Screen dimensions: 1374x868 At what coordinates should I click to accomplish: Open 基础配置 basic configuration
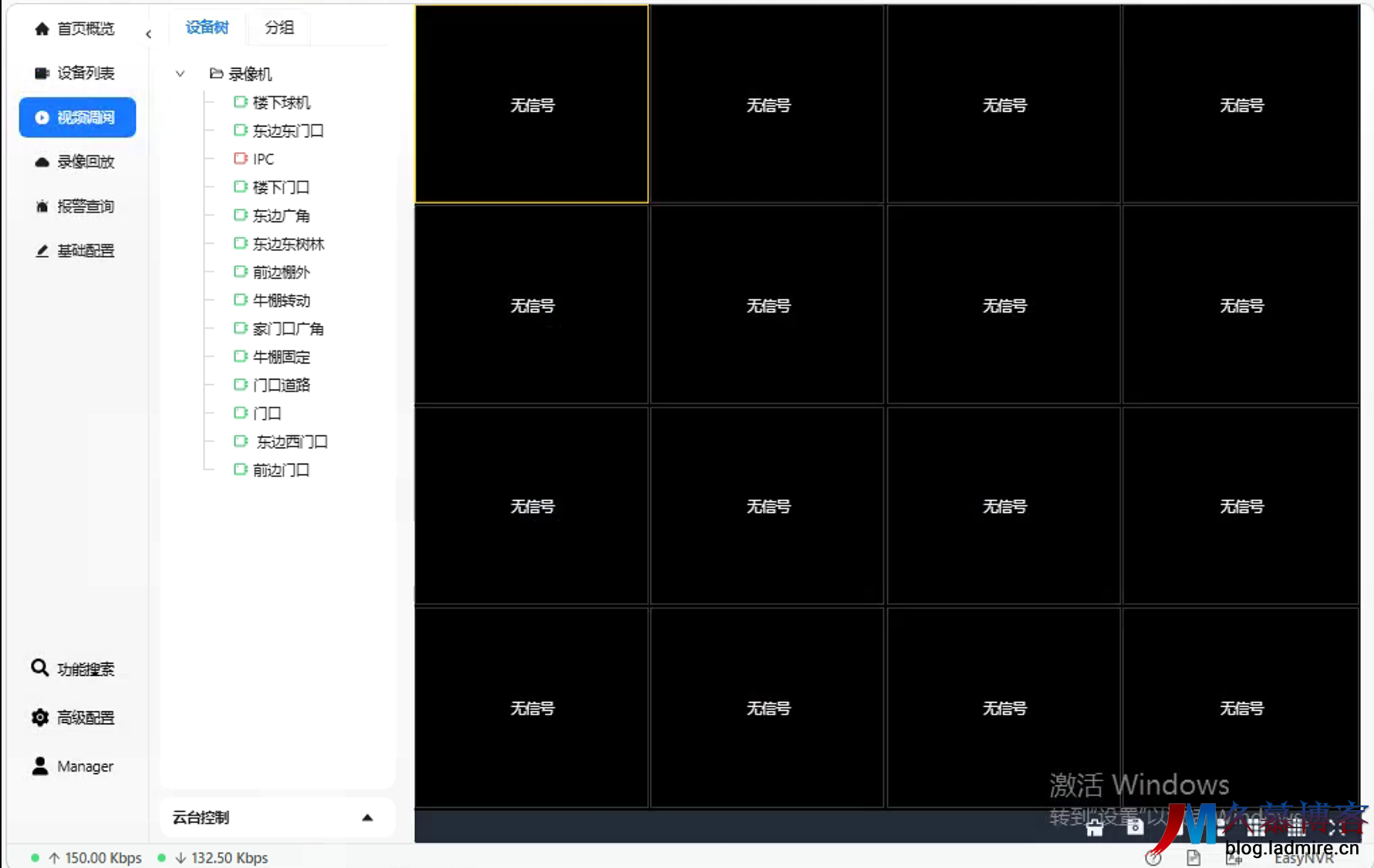click(x=75, y=251)
